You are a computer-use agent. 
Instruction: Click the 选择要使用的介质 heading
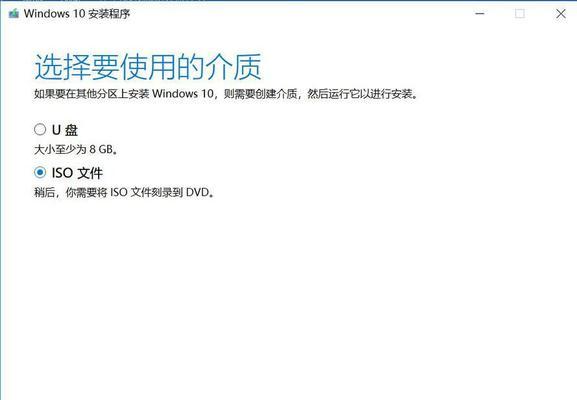click(148, 67)
